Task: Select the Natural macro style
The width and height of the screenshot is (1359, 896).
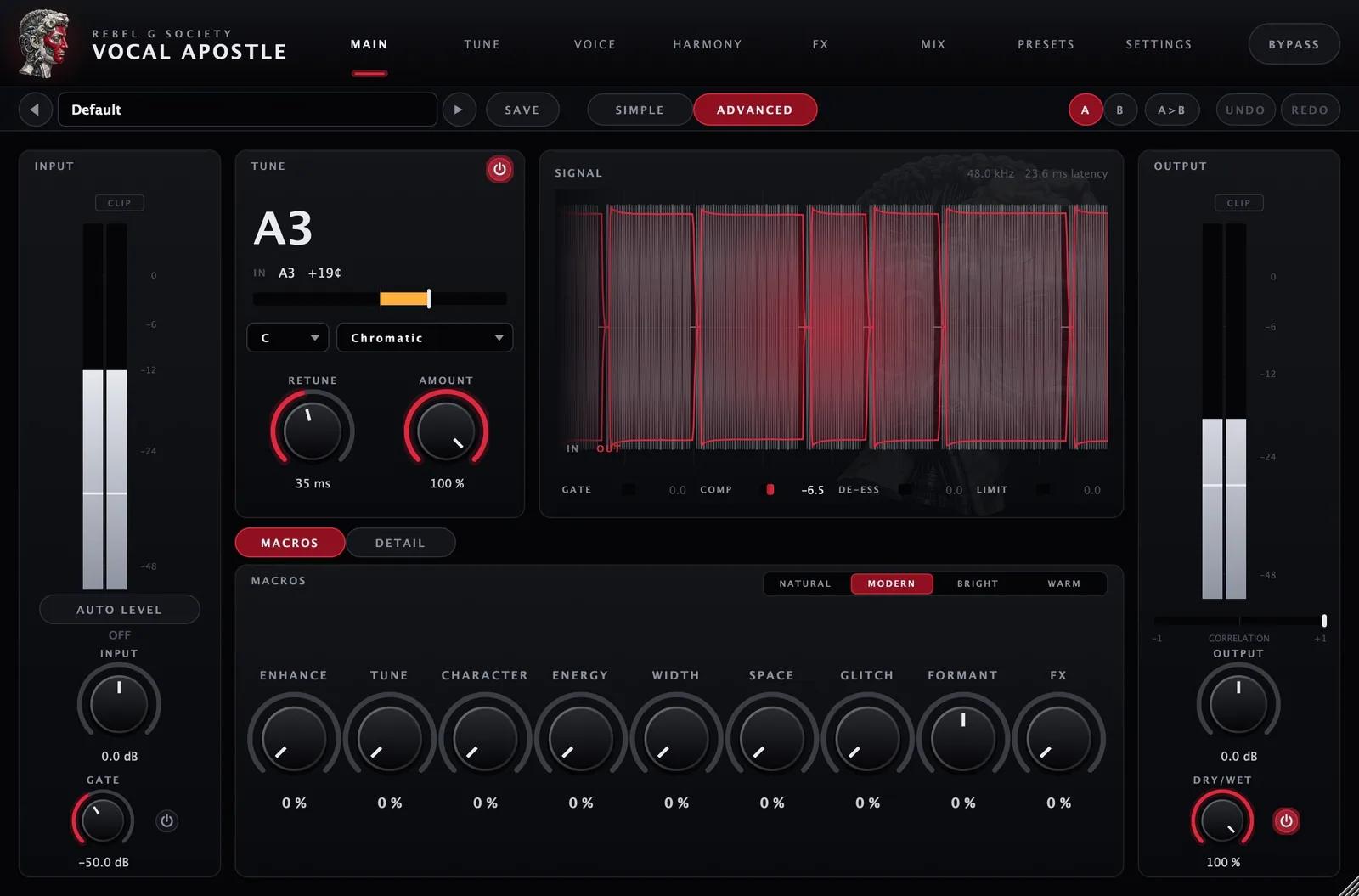Action: 805,583
